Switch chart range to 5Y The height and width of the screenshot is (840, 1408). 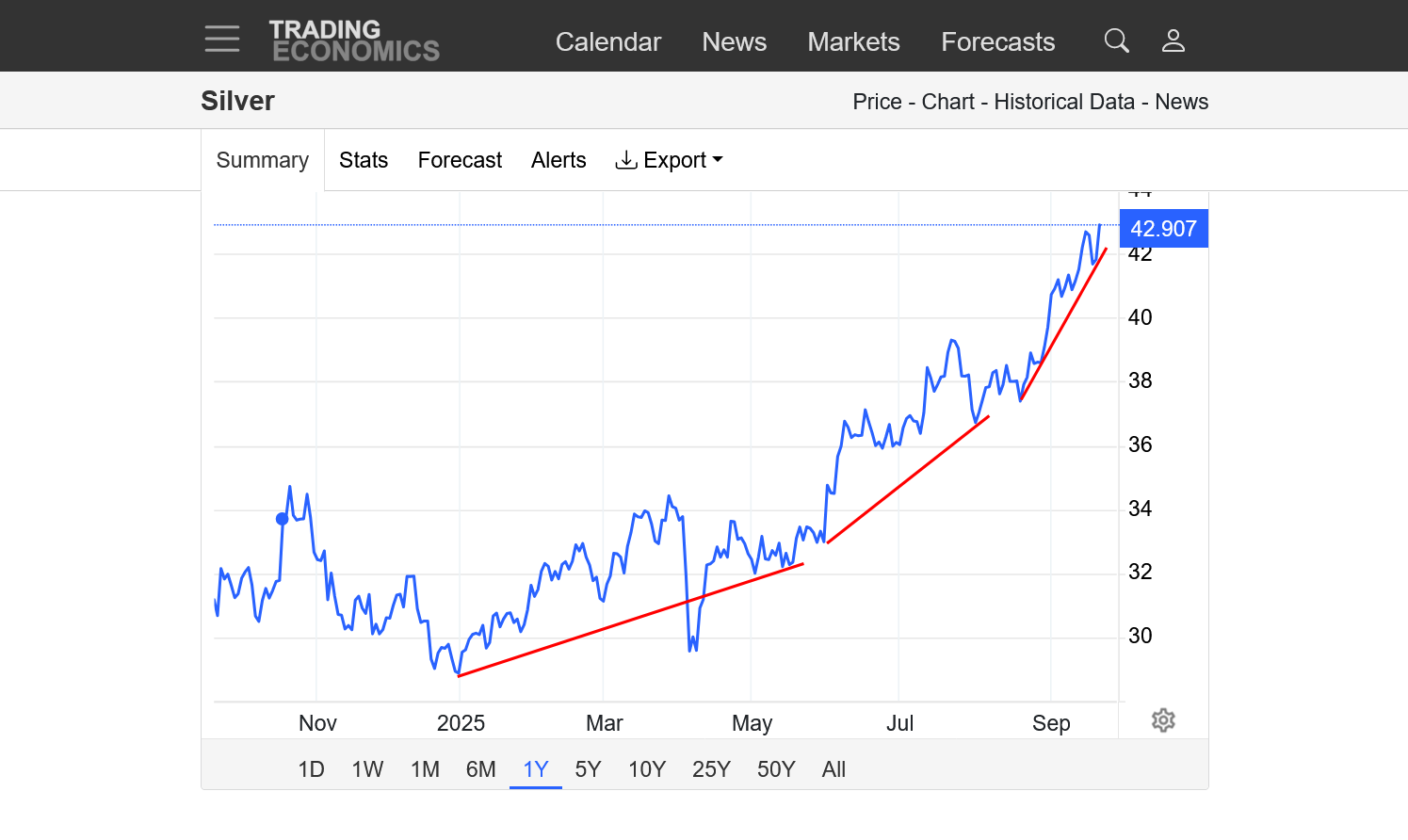pos(588,769)
